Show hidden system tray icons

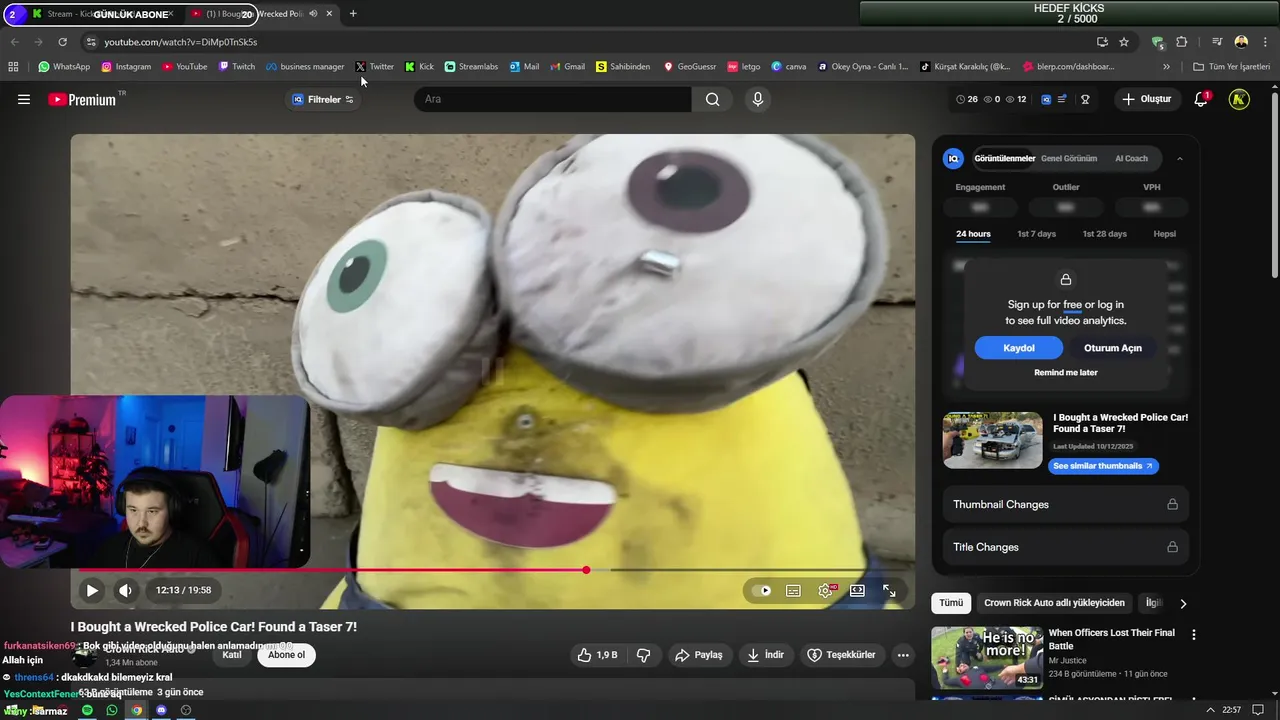pos(1211,710)
